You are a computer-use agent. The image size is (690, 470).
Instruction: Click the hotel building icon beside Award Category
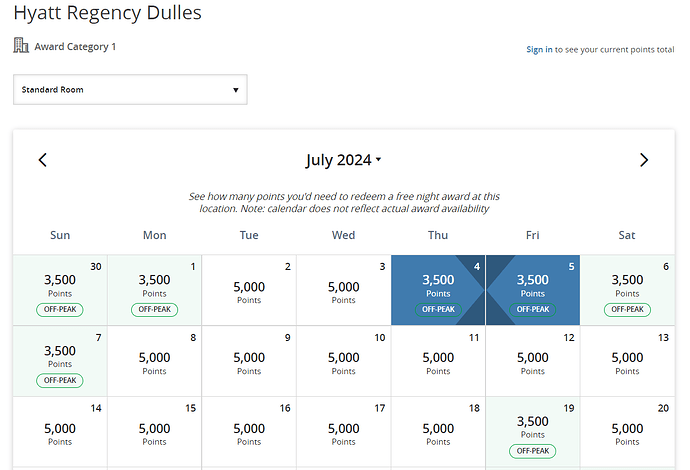pos(21,45)
